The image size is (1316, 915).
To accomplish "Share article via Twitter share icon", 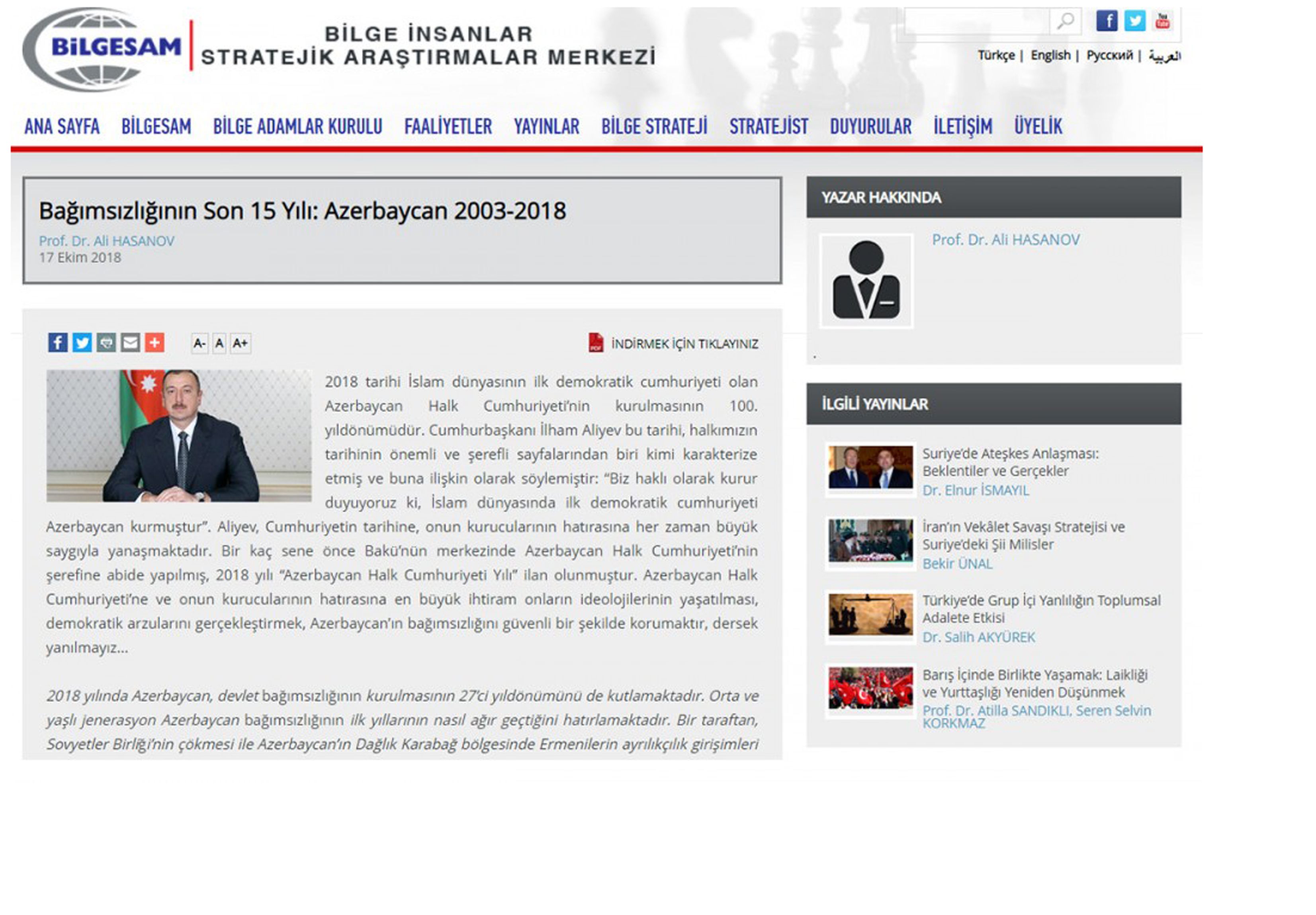I will tap(82, 343).
